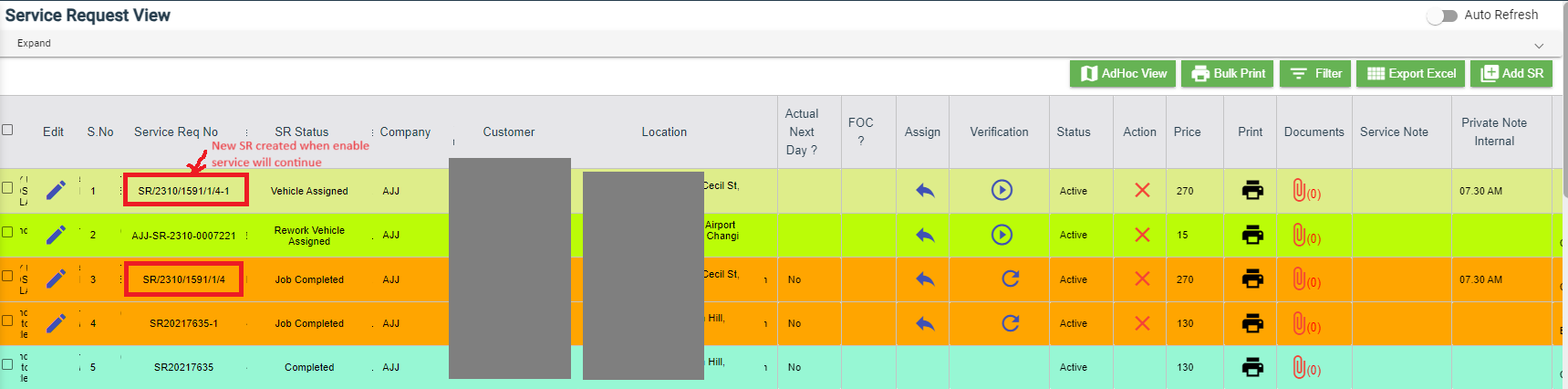Click the edit pencil icon in row 4
The width and height of the screenshot is (1568, 389).
tap(56, 322)
